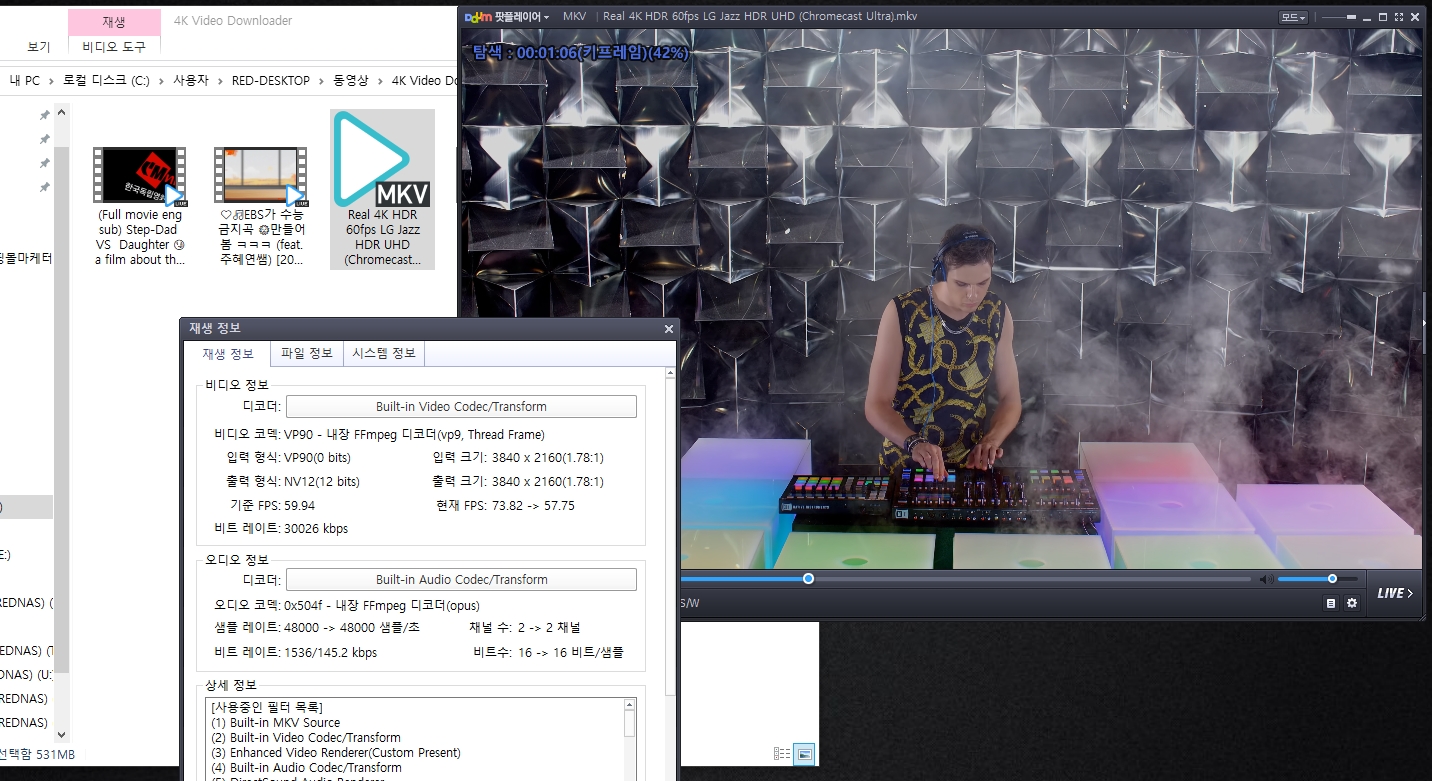Select Built-in MKV Source filter entry
1432x781 pixels.
pyautogui.click(x=275, y=723)
